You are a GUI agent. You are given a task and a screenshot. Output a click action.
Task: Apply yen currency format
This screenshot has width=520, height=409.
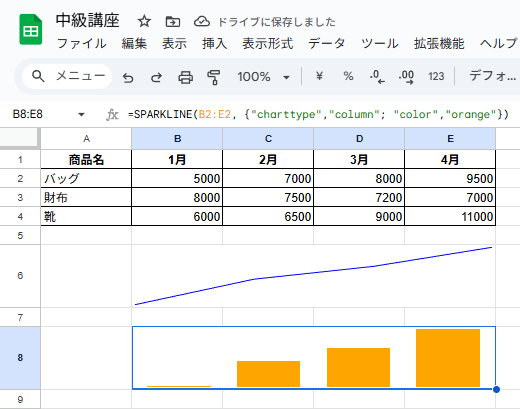[x=319, y=76]
